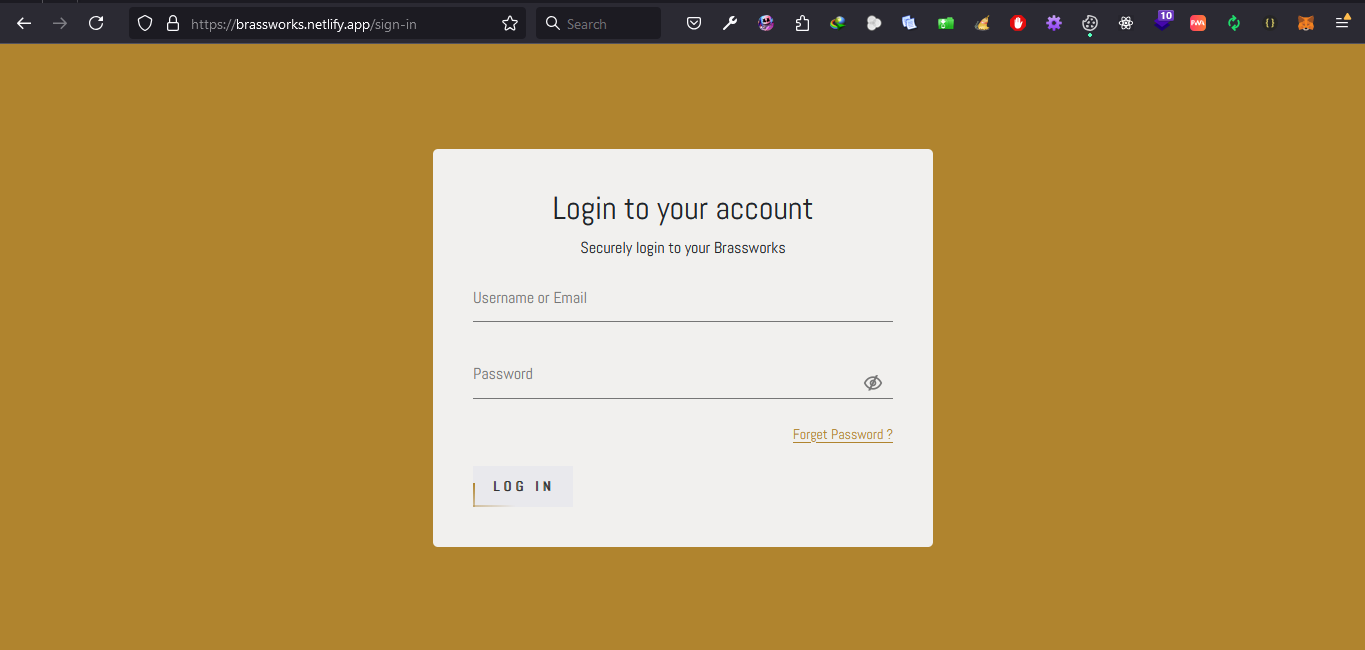The height and width of the screenshot is (650, 1365).
Task: Open the Pocket save icon
Action: pos(694,23)
